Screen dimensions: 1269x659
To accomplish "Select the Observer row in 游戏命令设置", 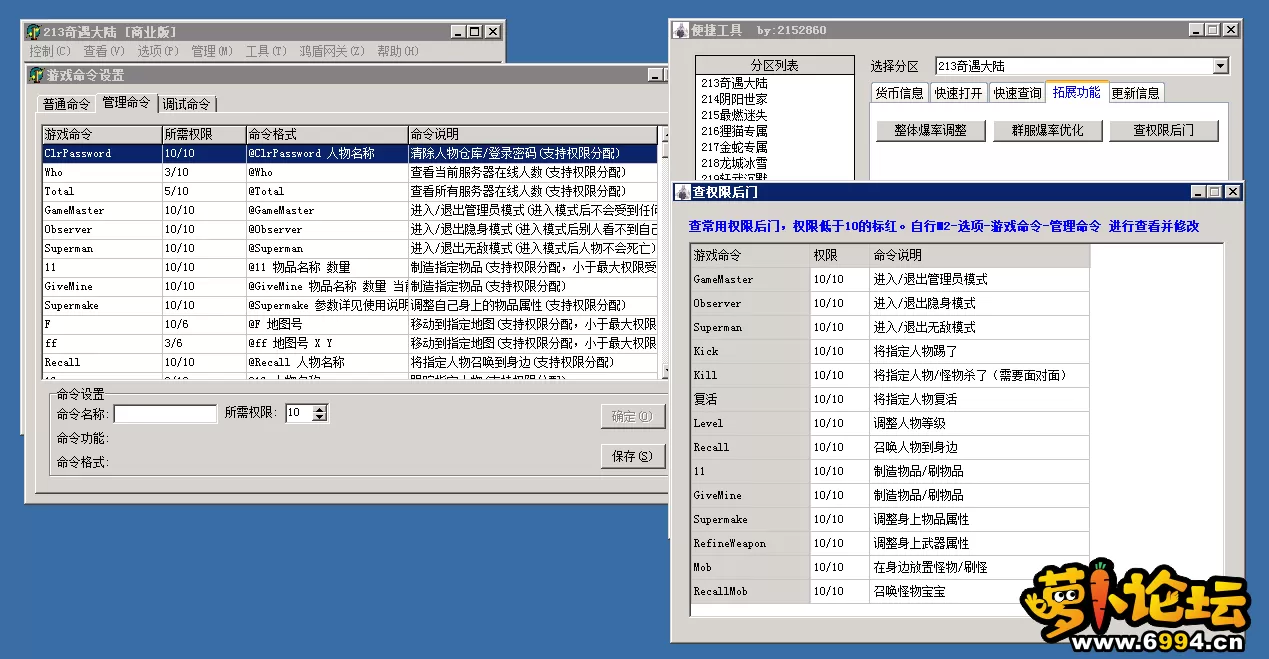I will (x=350, y=229).
